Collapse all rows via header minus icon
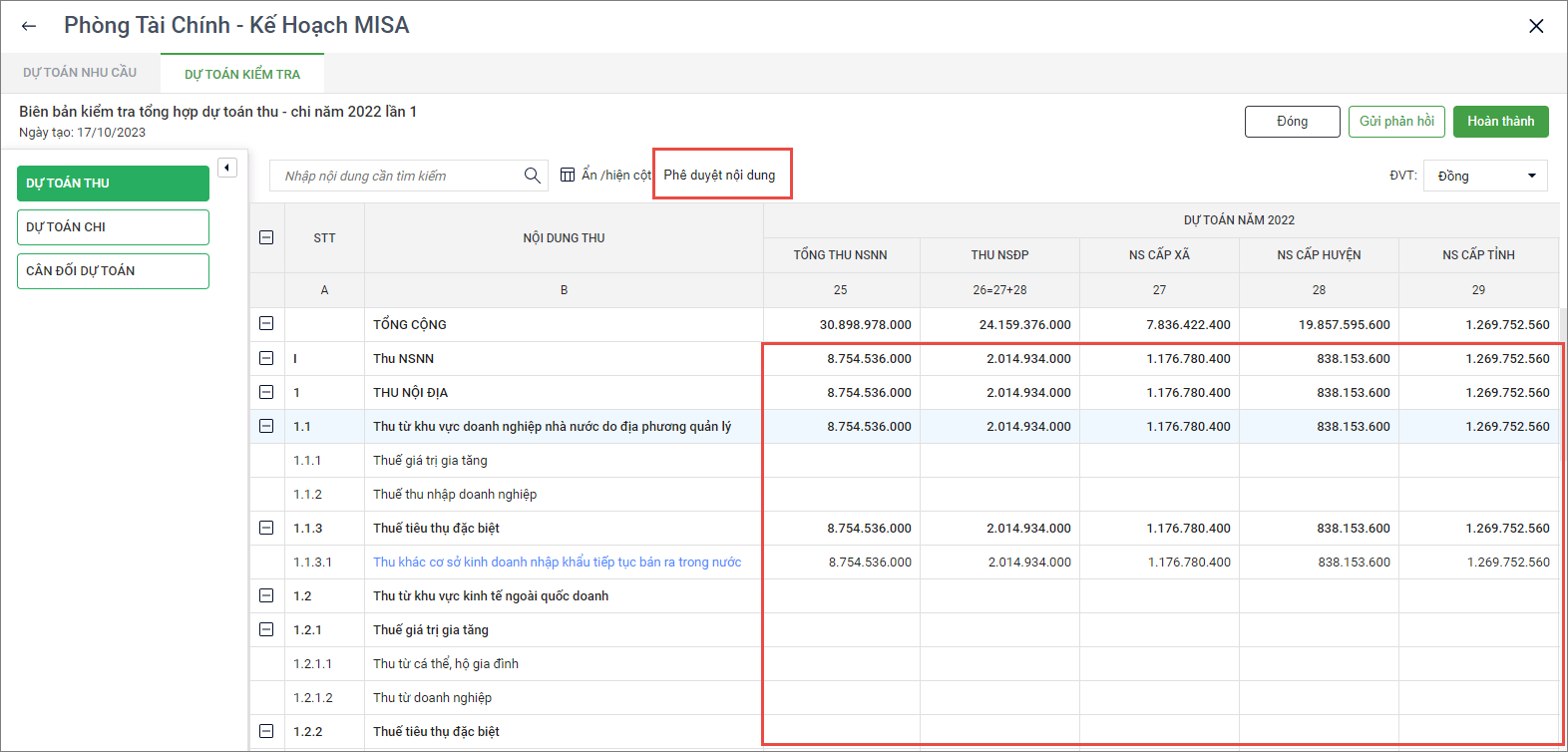The width and height of the screenshot is (1568, 752). [266, 237]
